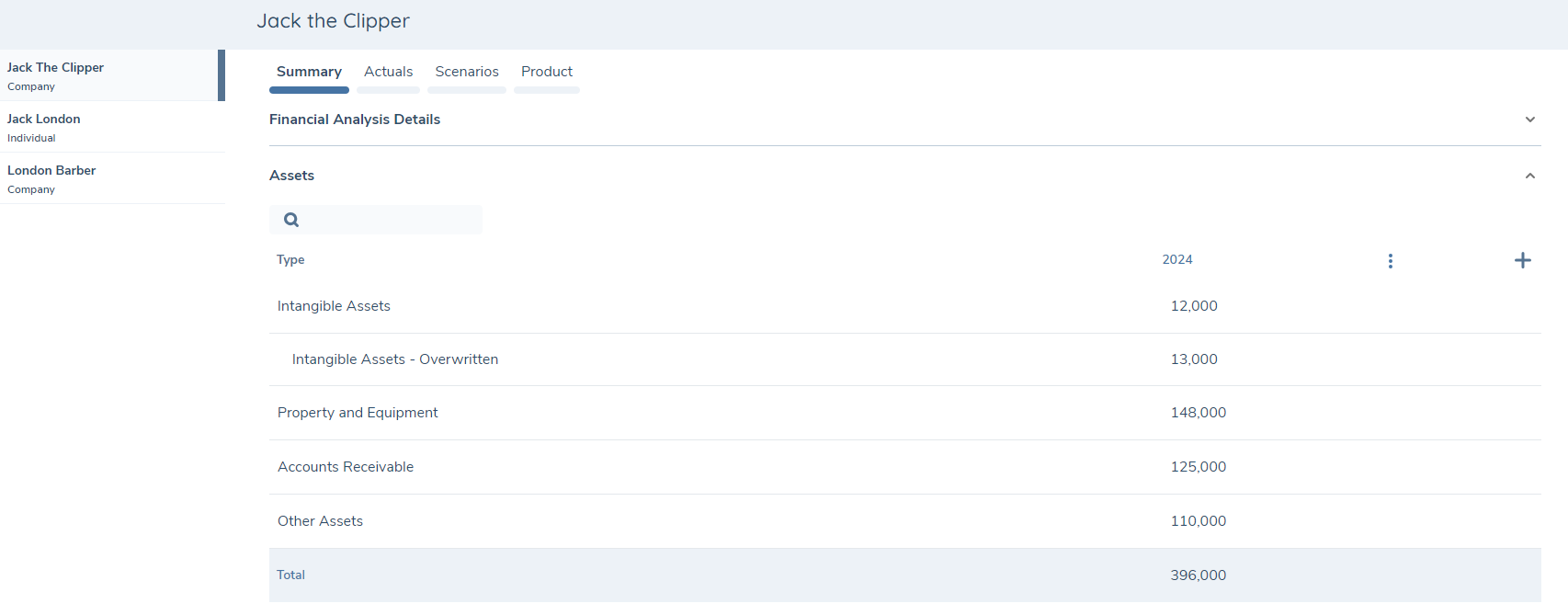Click the search magnifier icon in Assets
The height and width of the screenshot is (615, 1568).
pos(291,220)
